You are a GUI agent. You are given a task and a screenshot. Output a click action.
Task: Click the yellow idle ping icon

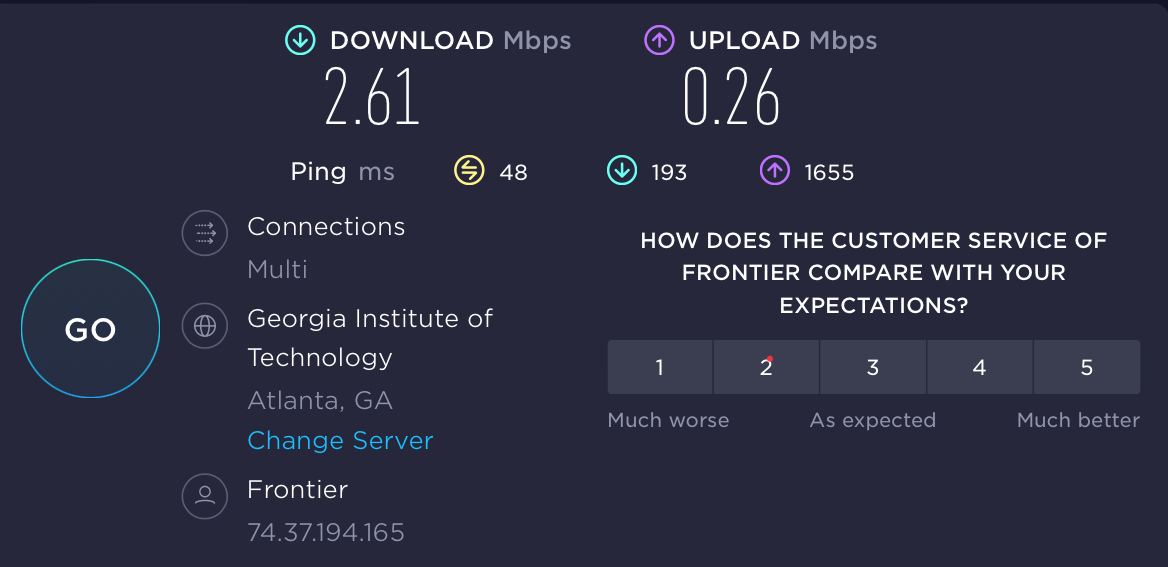pyautogui.click(x=469, y=172)
